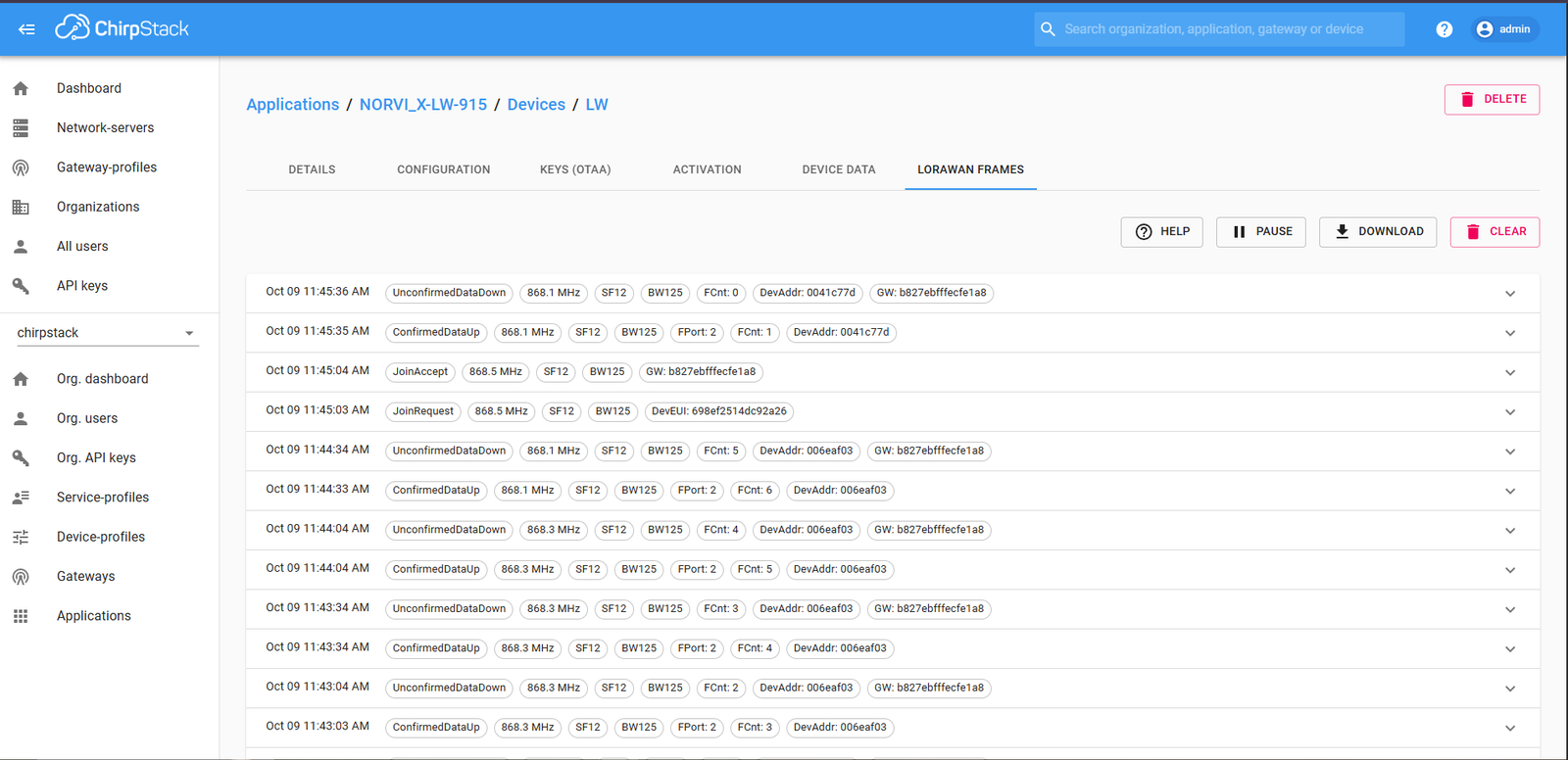This screenshot has width=1568, height=760.
Task: Open the DEVICE DATA tab
Action: pos(839,169)
